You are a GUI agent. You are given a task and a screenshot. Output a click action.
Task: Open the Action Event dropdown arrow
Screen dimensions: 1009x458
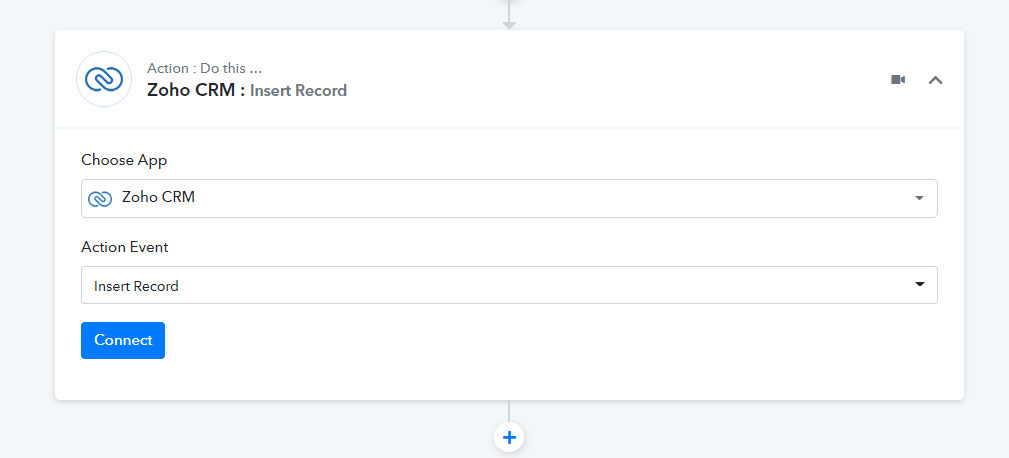920,284
